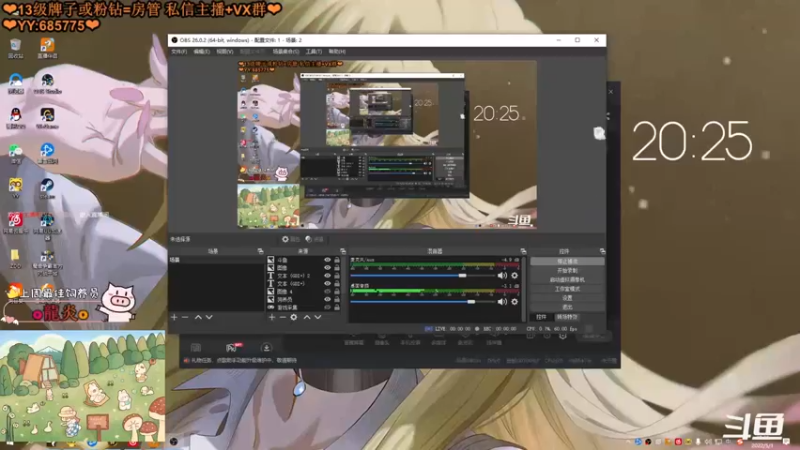Select the 场景 entry in the Scenes list

[x=217, y=260]
